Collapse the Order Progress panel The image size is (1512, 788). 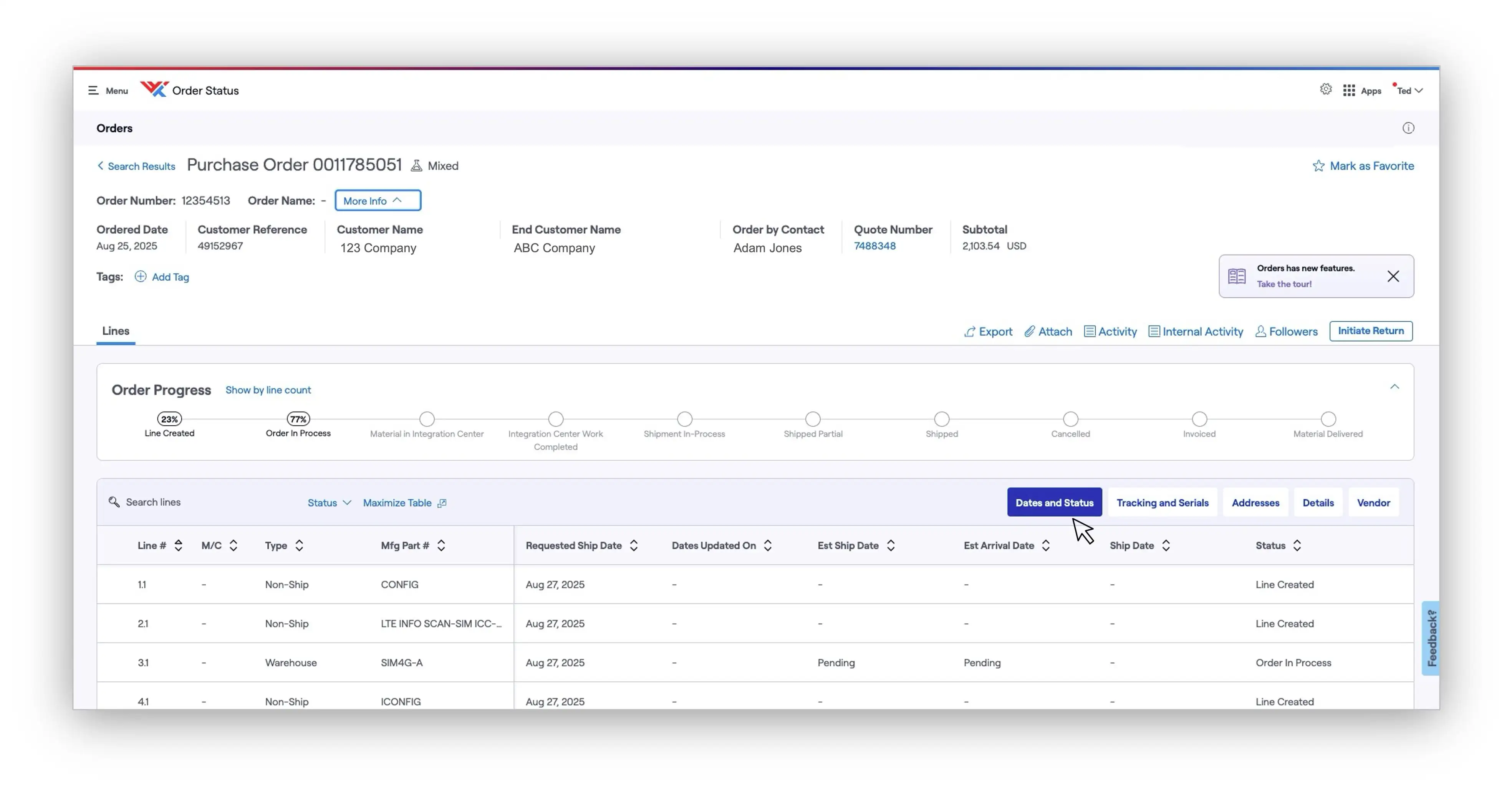pyautogui.click(x=1394, y=387)
